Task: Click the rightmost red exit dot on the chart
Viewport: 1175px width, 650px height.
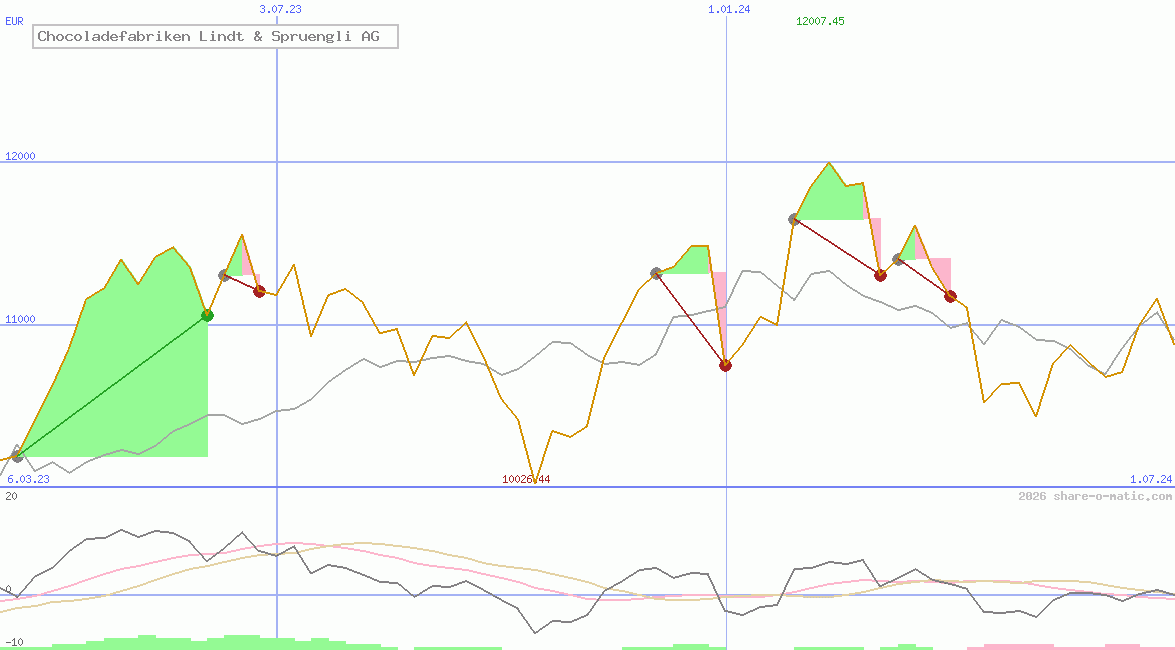Action: (x=950, y=296)
